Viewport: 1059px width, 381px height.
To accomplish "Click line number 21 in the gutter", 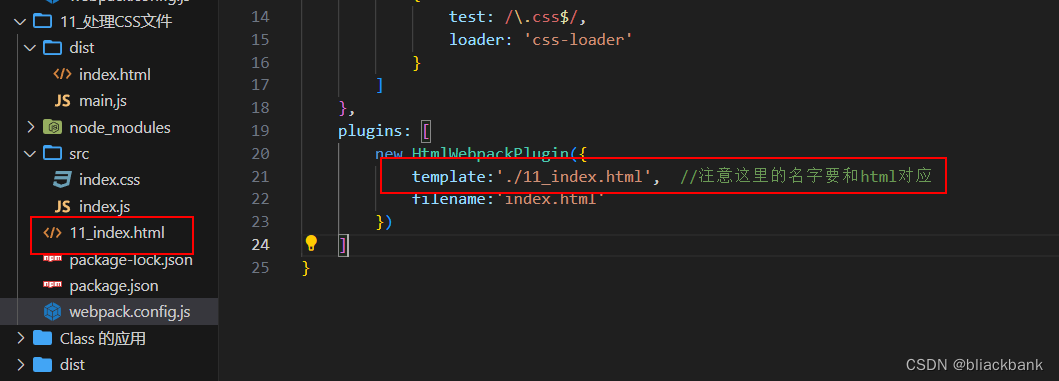I will [x=260, y=176].
